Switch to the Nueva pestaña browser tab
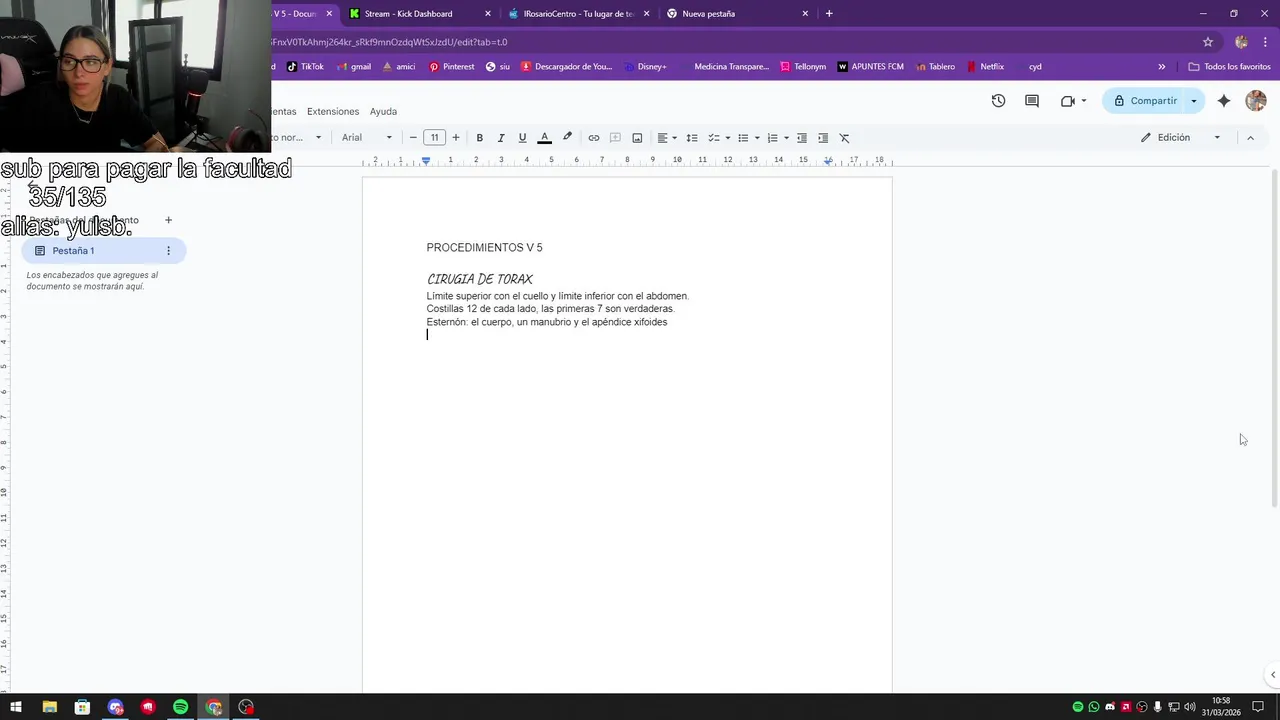This screenshot has width=1280, height=720. click(737, 14)
